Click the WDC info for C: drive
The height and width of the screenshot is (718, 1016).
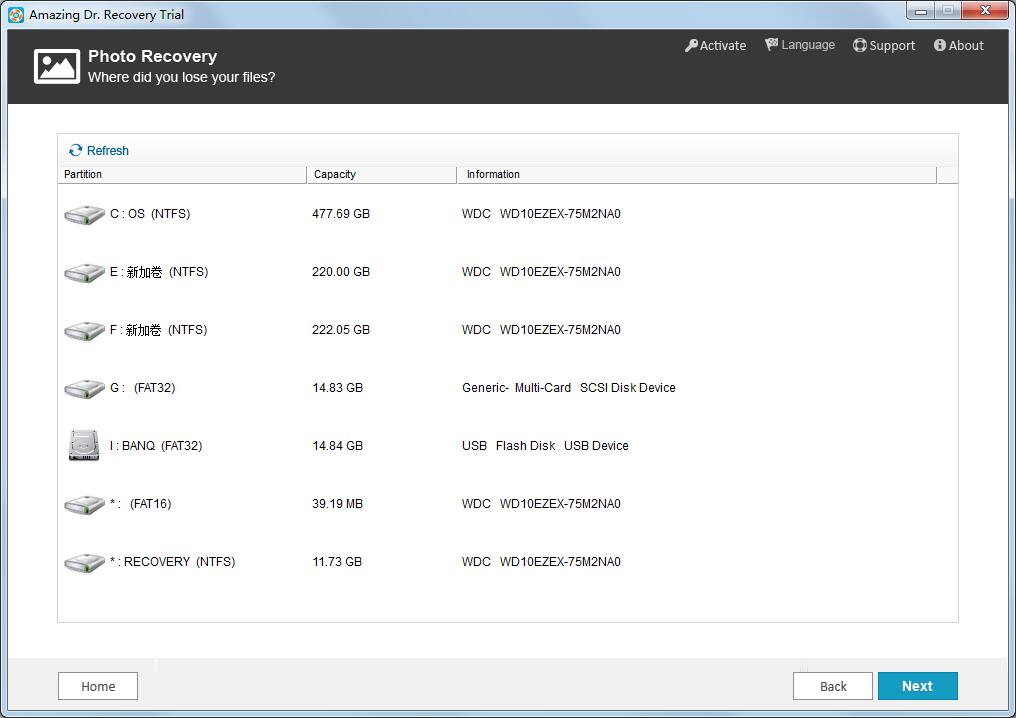click(x=541, y=214)
